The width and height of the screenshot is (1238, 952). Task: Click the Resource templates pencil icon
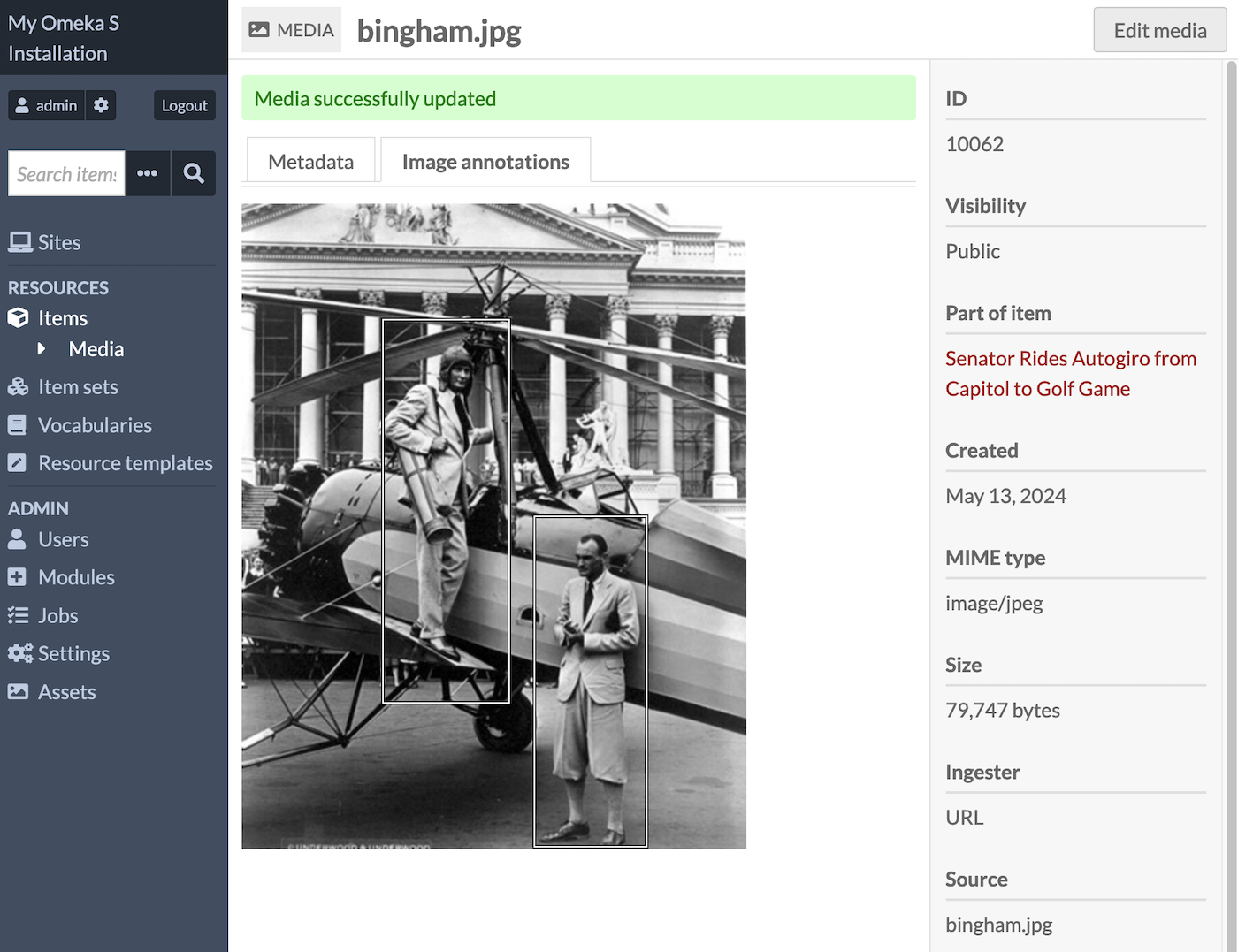[x=17, y=463]
